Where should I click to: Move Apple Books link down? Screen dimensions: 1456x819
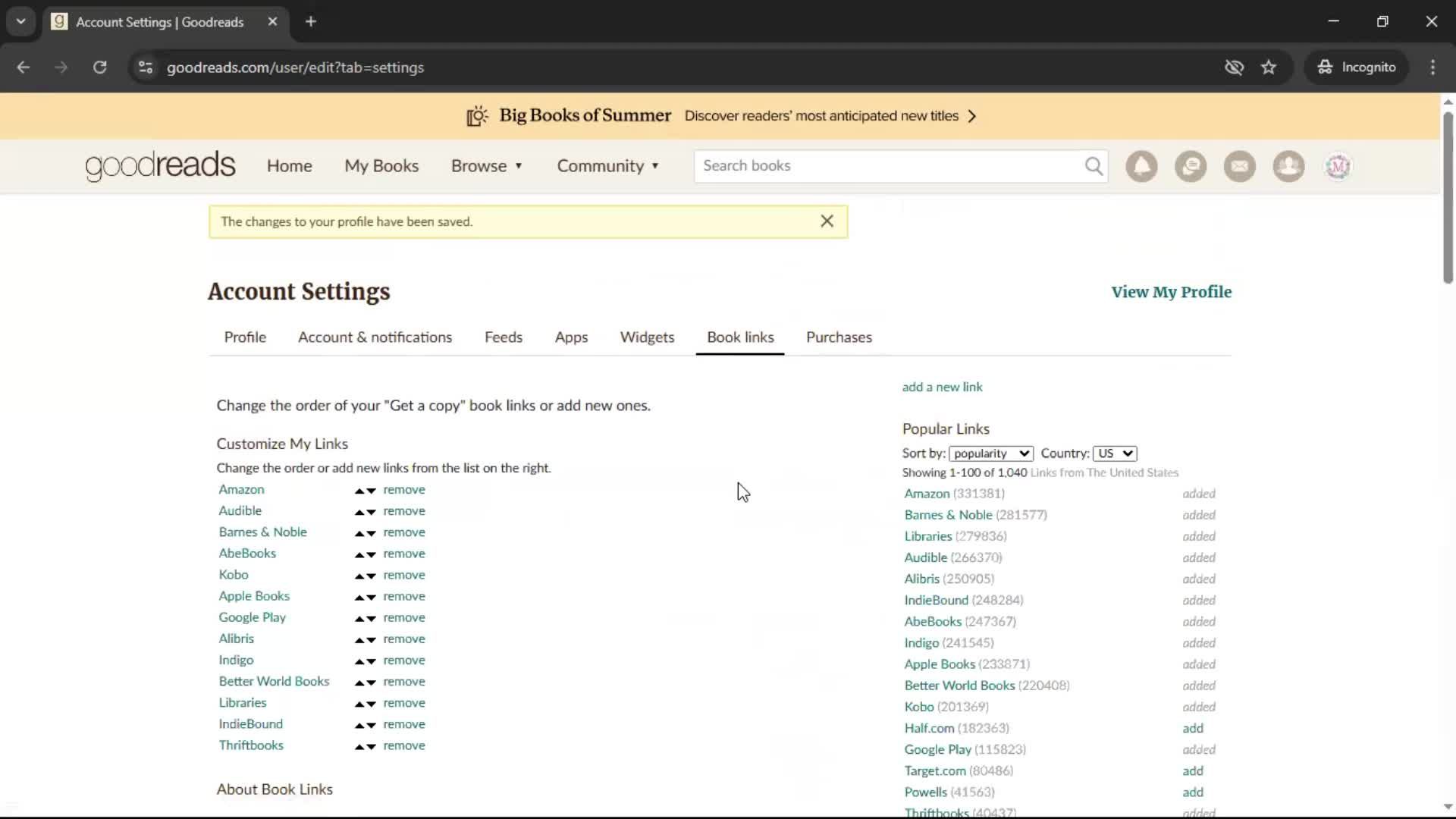click(371, 597)
